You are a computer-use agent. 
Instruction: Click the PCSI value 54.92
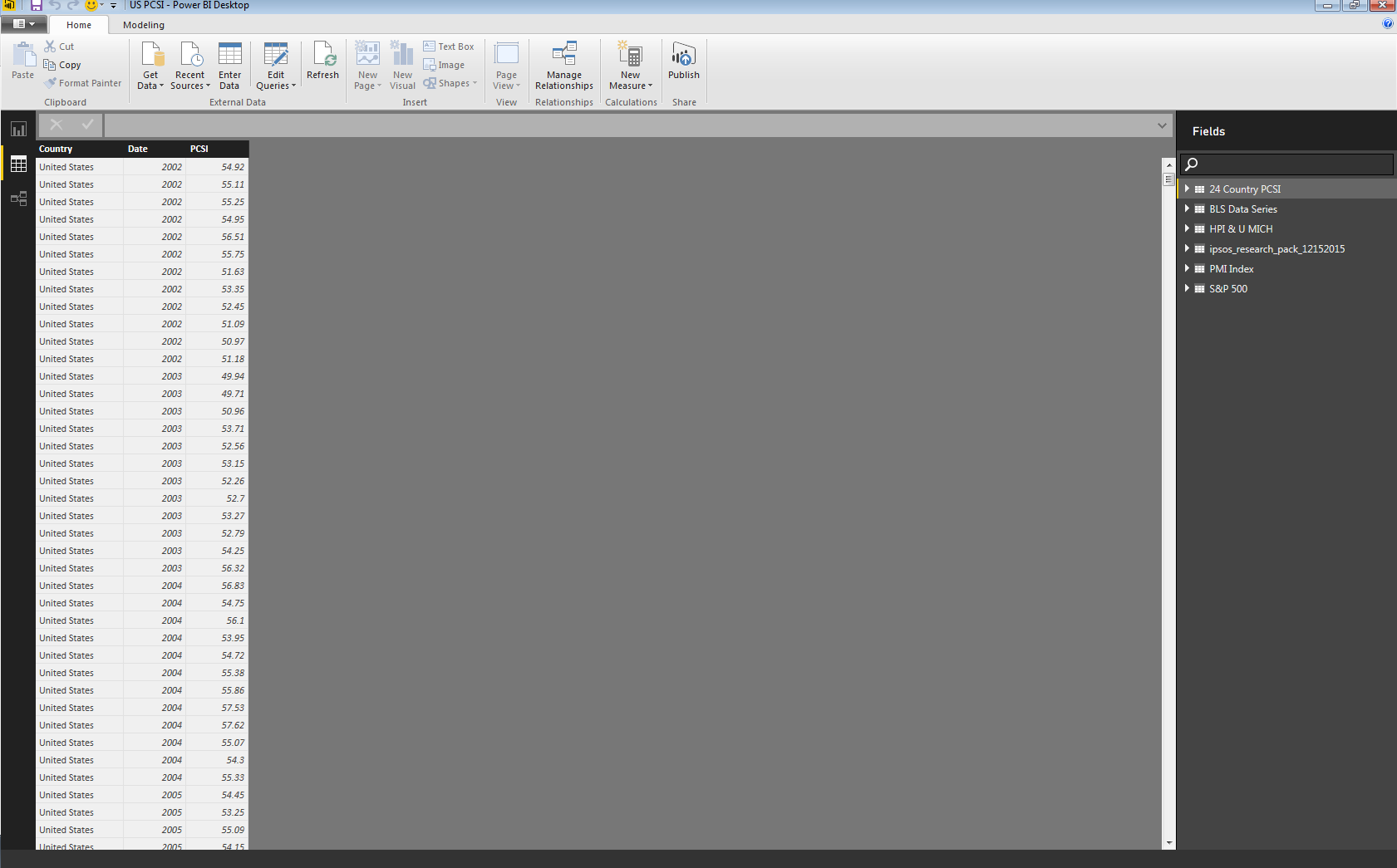(233, 167)
